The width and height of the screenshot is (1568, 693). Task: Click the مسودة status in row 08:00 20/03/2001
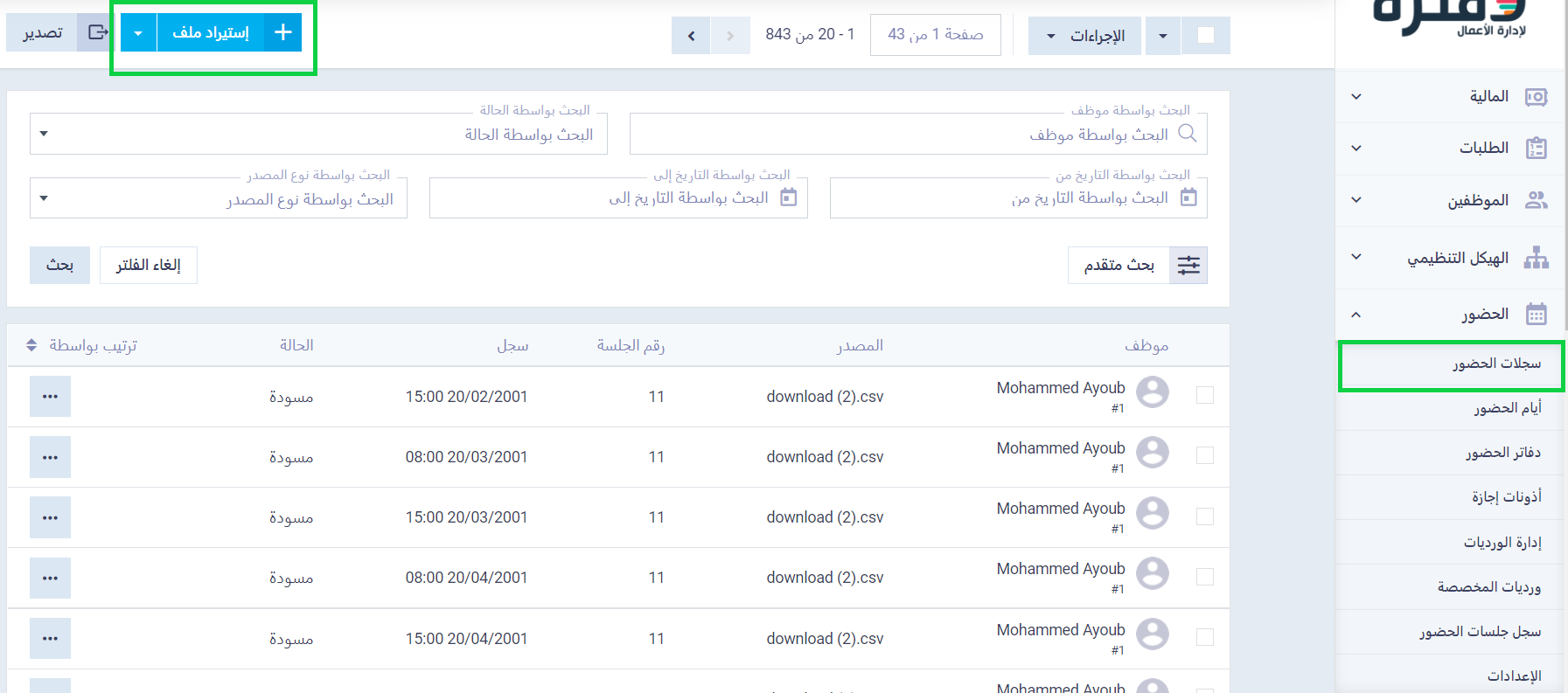pyautogui.click(x=291, y=457)
